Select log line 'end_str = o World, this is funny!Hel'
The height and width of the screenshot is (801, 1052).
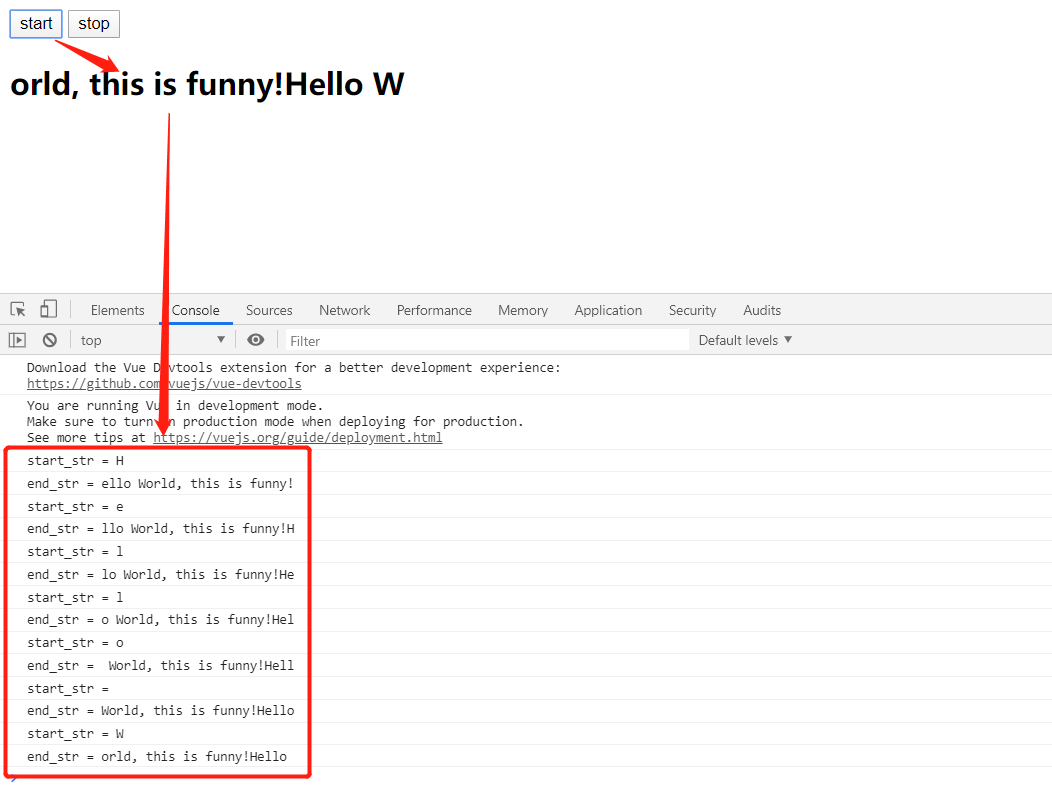(x=160, y=619)
